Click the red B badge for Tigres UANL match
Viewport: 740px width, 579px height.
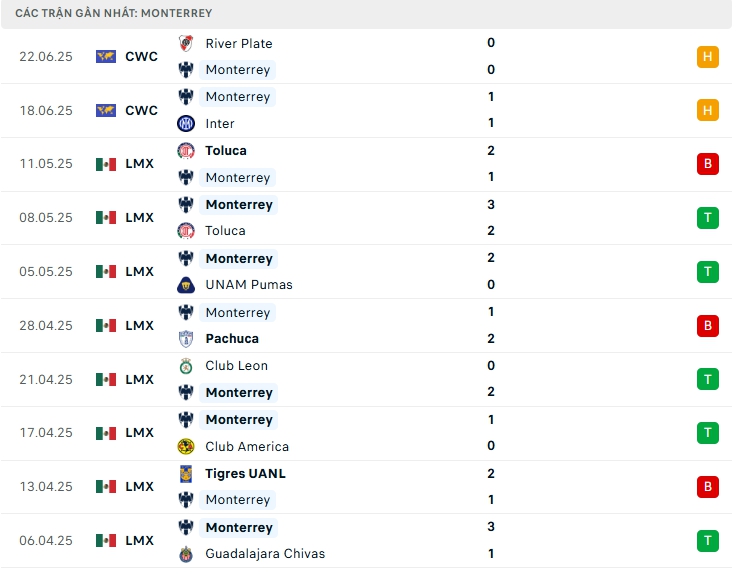708,487
